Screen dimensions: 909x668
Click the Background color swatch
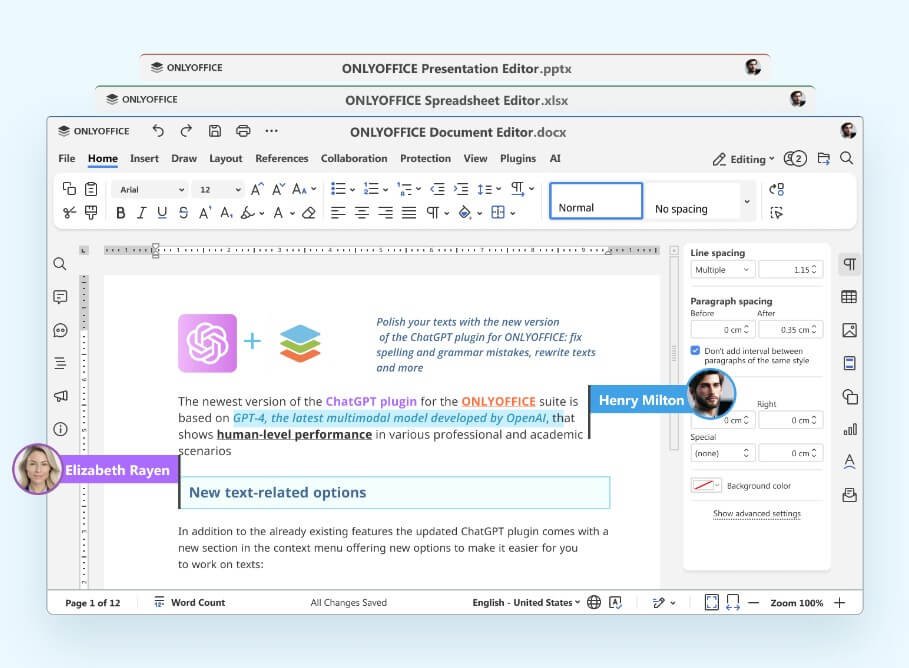pyautogui.click(x=706, y=485)
